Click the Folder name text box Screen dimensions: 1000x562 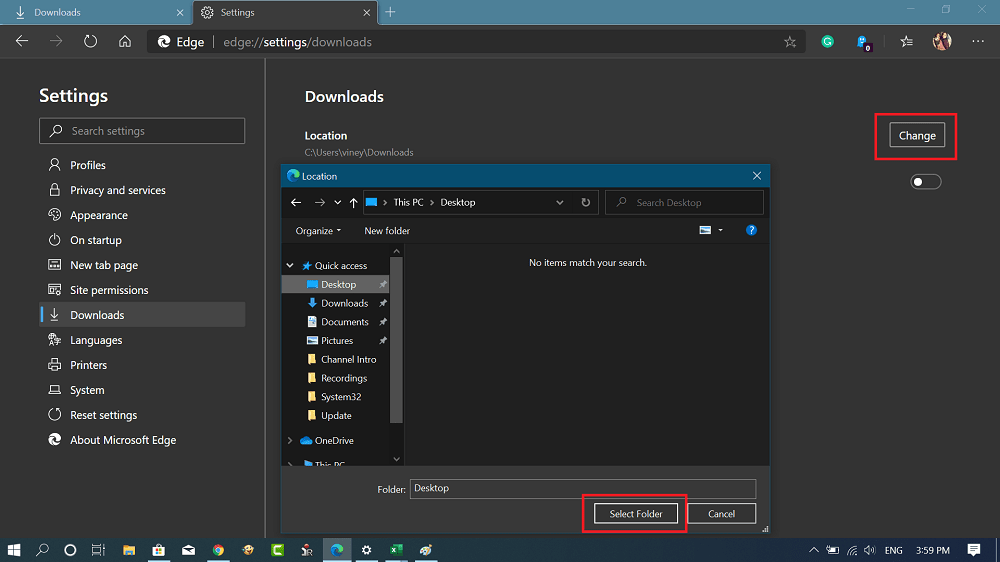pos(583,489)
